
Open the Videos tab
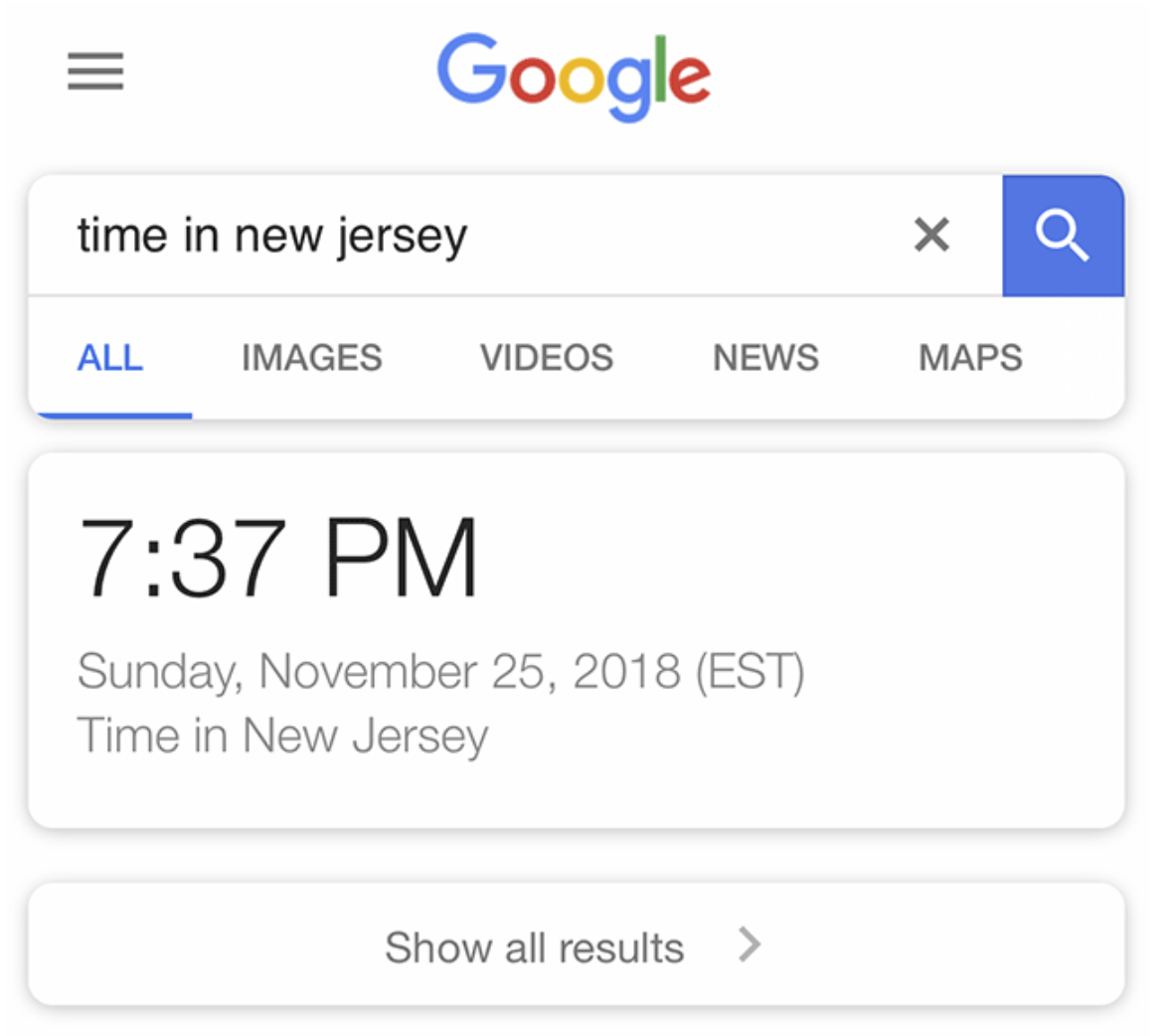(547, 358)
